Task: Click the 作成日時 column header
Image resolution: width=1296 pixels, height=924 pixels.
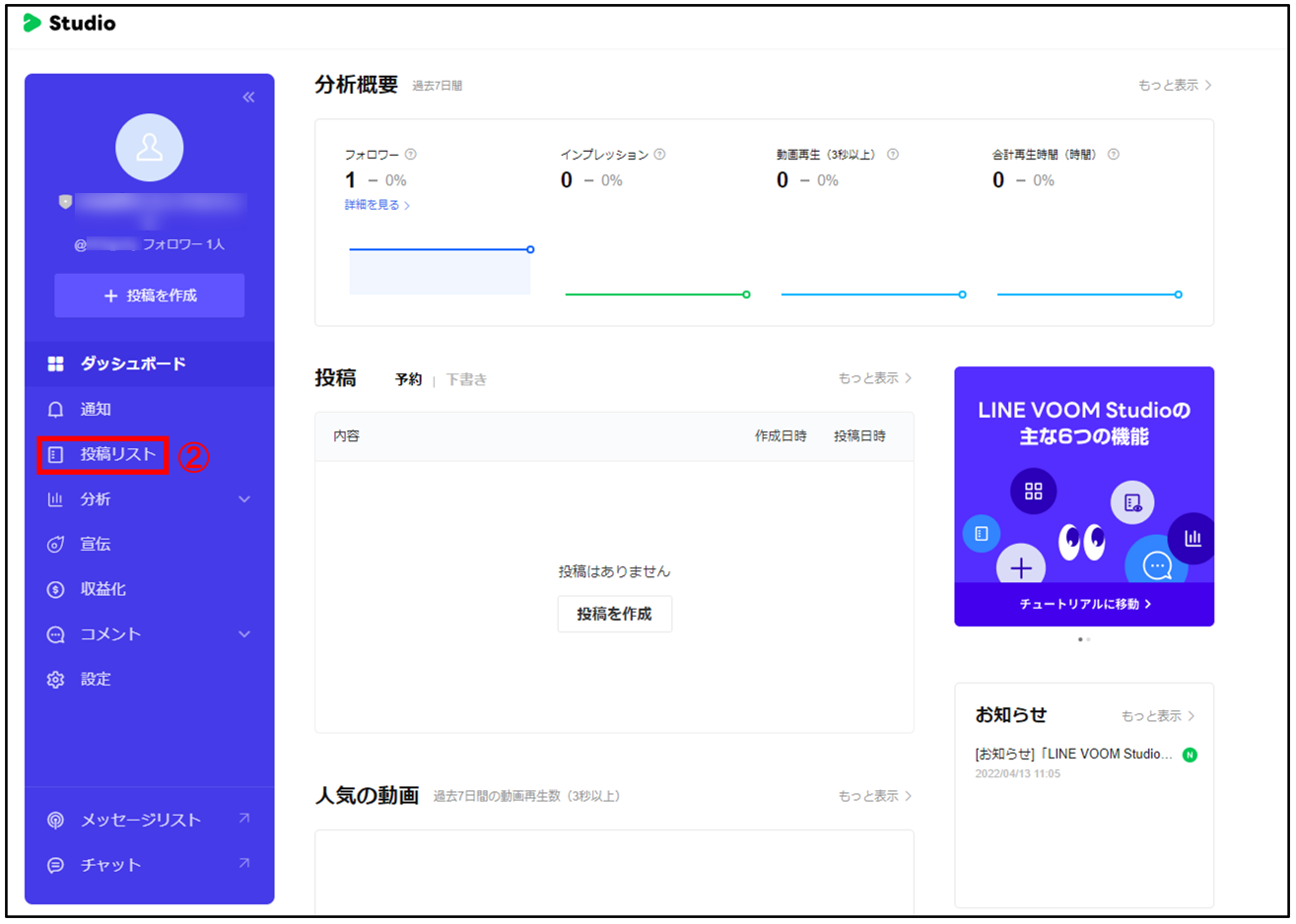Action: (781, 436)
